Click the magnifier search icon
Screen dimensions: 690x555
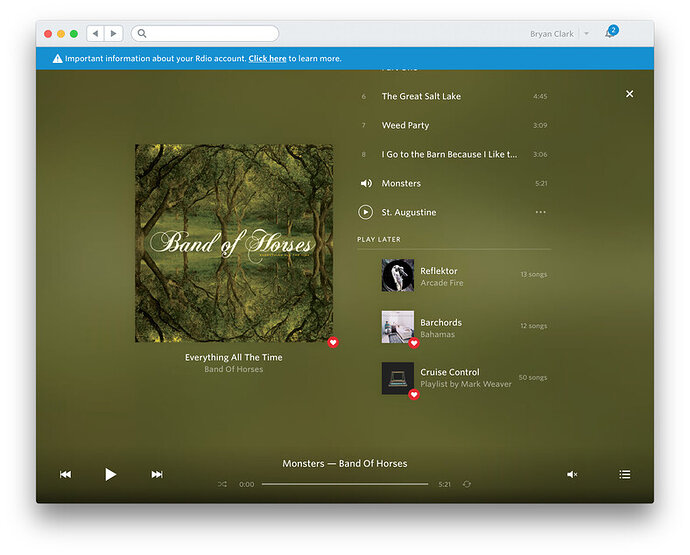tap(142, 33)
